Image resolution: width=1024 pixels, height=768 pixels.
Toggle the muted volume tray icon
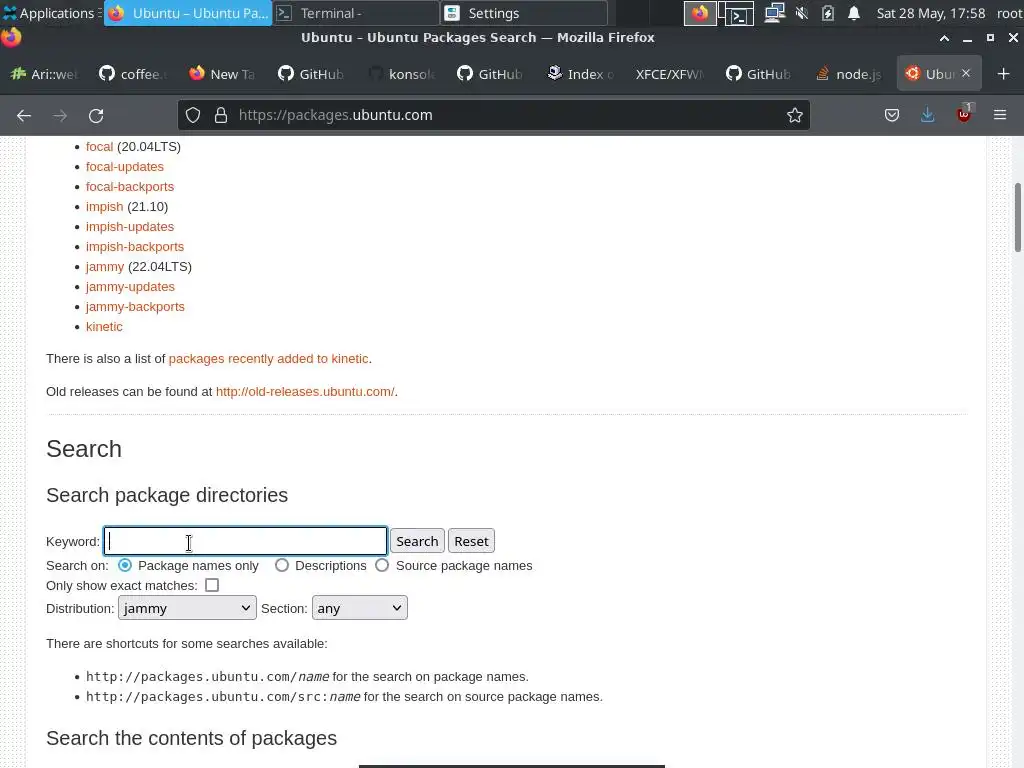802,13
